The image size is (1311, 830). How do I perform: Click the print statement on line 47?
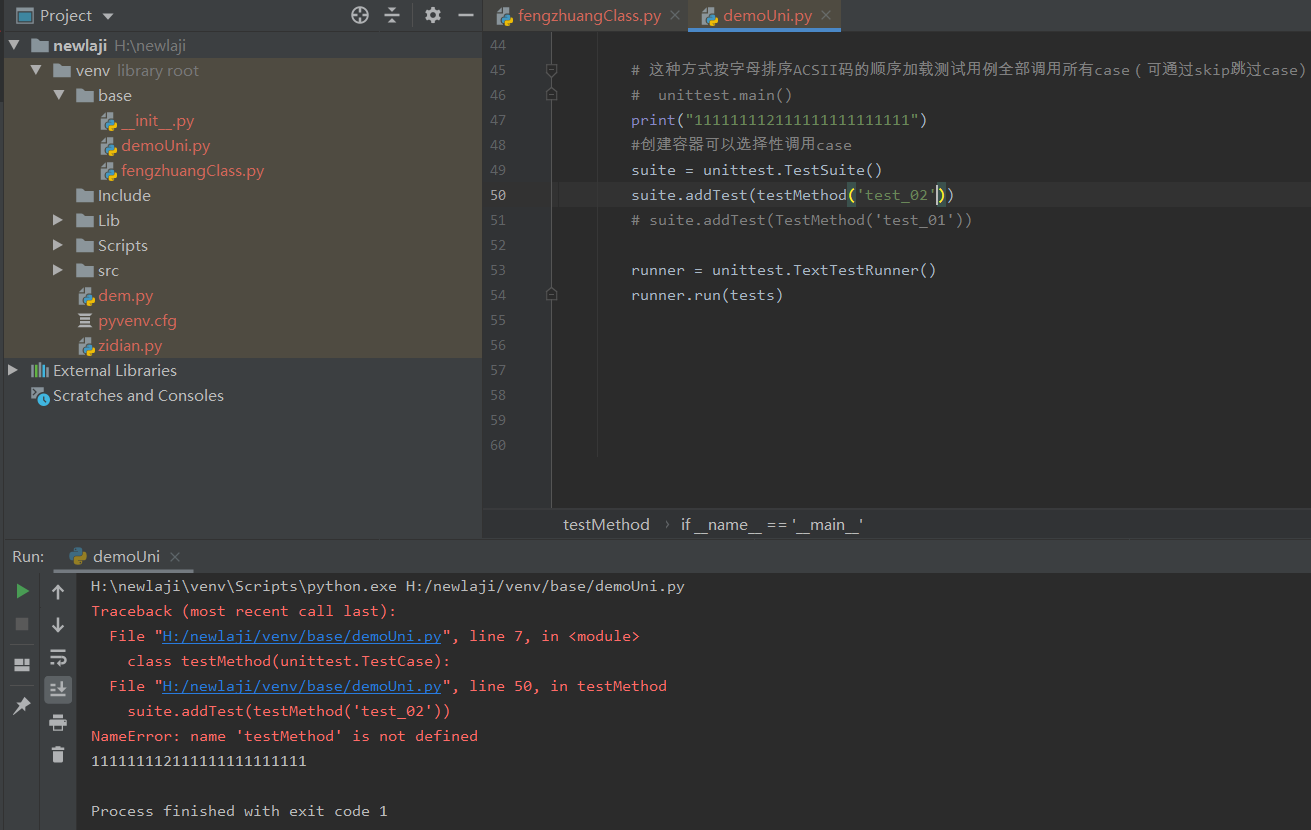[779, 120]
